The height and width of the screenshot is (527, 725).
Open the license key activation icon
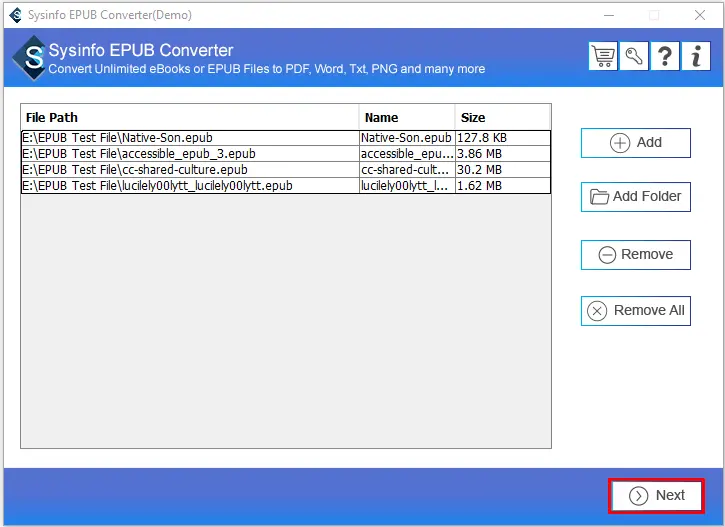coord(634,56)
